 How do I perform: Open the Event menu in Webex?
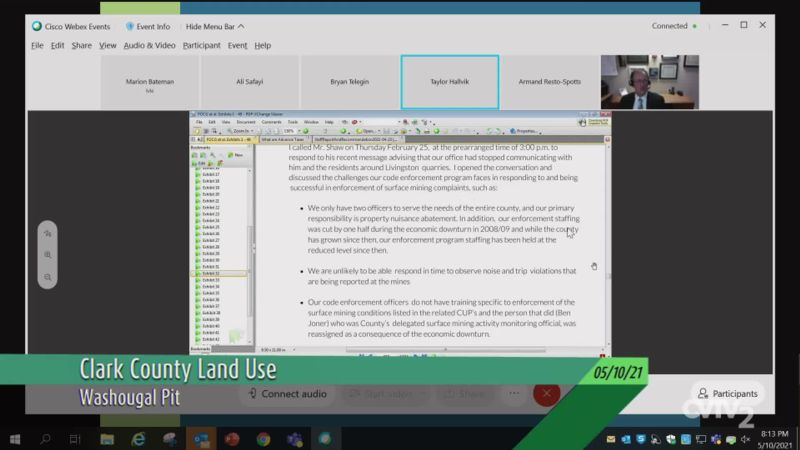[x=237, y=45]
